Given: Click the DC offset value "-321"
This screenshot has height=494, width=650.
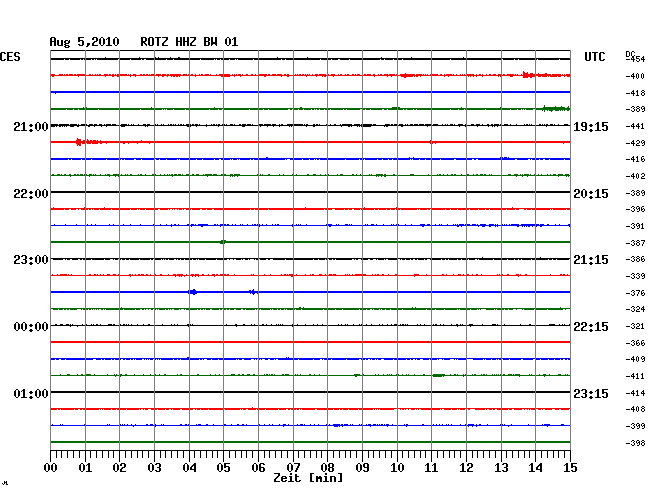Looking at the screenshot, I should tap(635, 326).
